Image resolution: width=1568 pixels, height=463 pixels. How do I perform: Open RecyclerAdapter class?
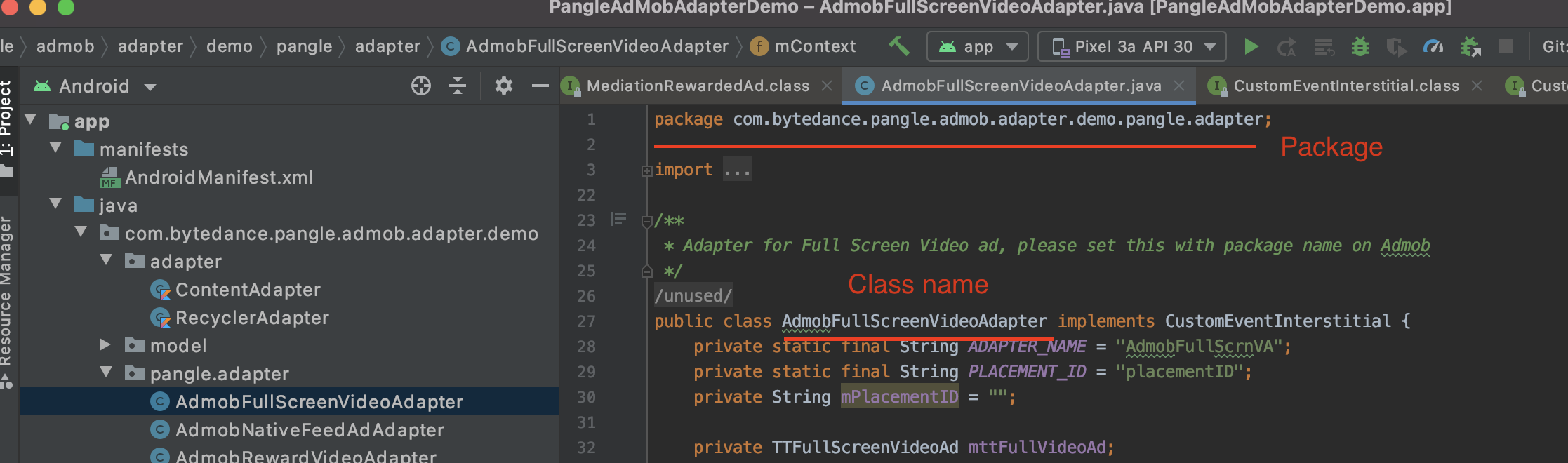pyautogui.click(x=252, y=318)
